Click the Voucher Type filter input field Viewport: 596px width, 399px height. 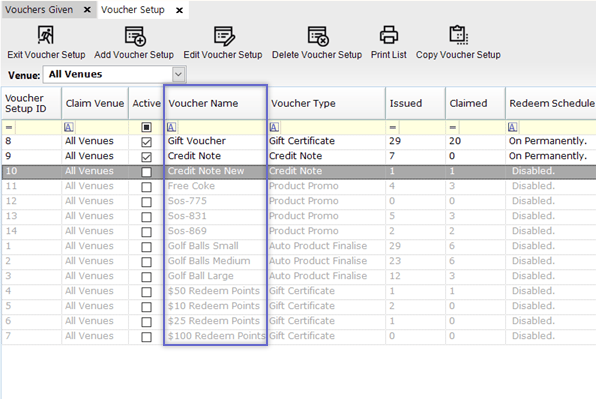tap(332, 127)
